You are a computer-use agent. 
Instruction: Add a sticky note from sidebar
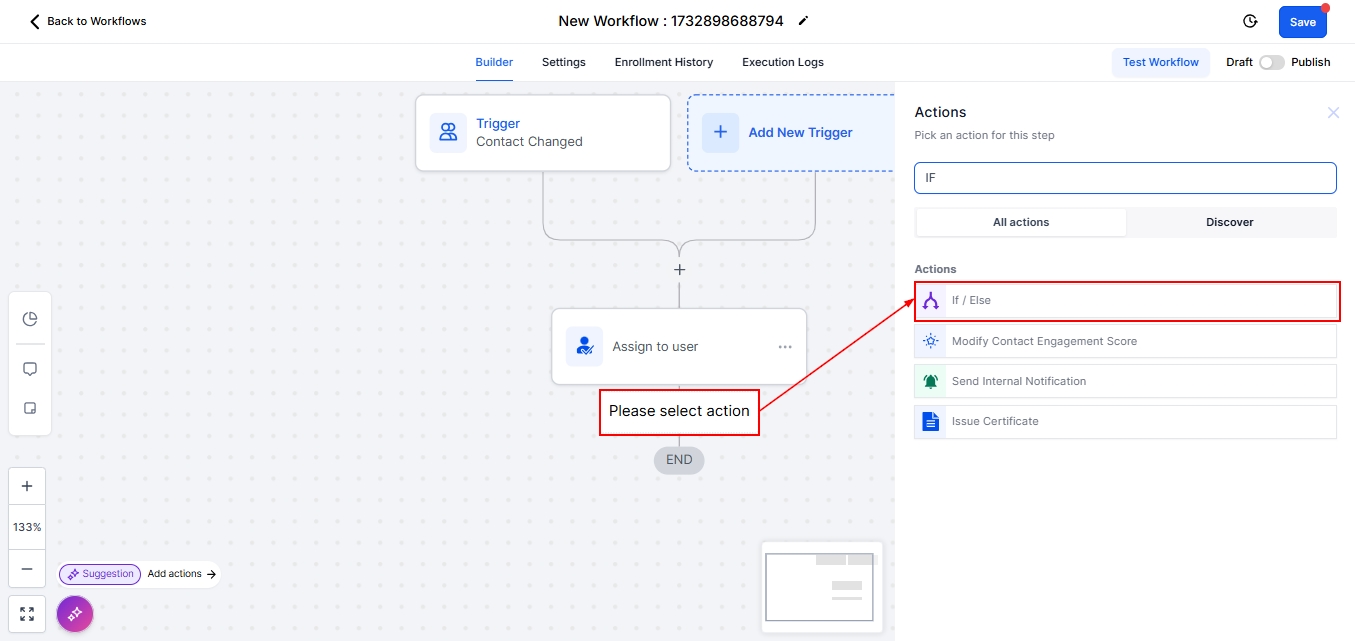pyautogui.click(x=30, y=409)
